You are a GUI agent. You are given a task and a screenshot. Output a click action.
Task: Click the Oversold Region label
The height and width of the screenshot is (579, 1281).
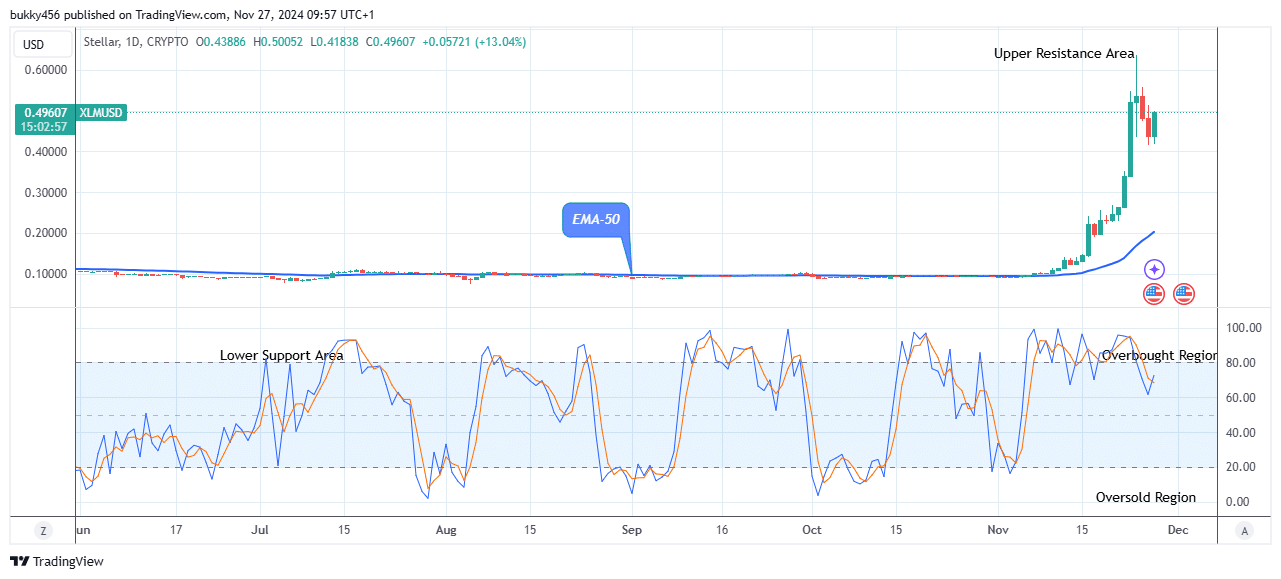[x=1146, y=497]
